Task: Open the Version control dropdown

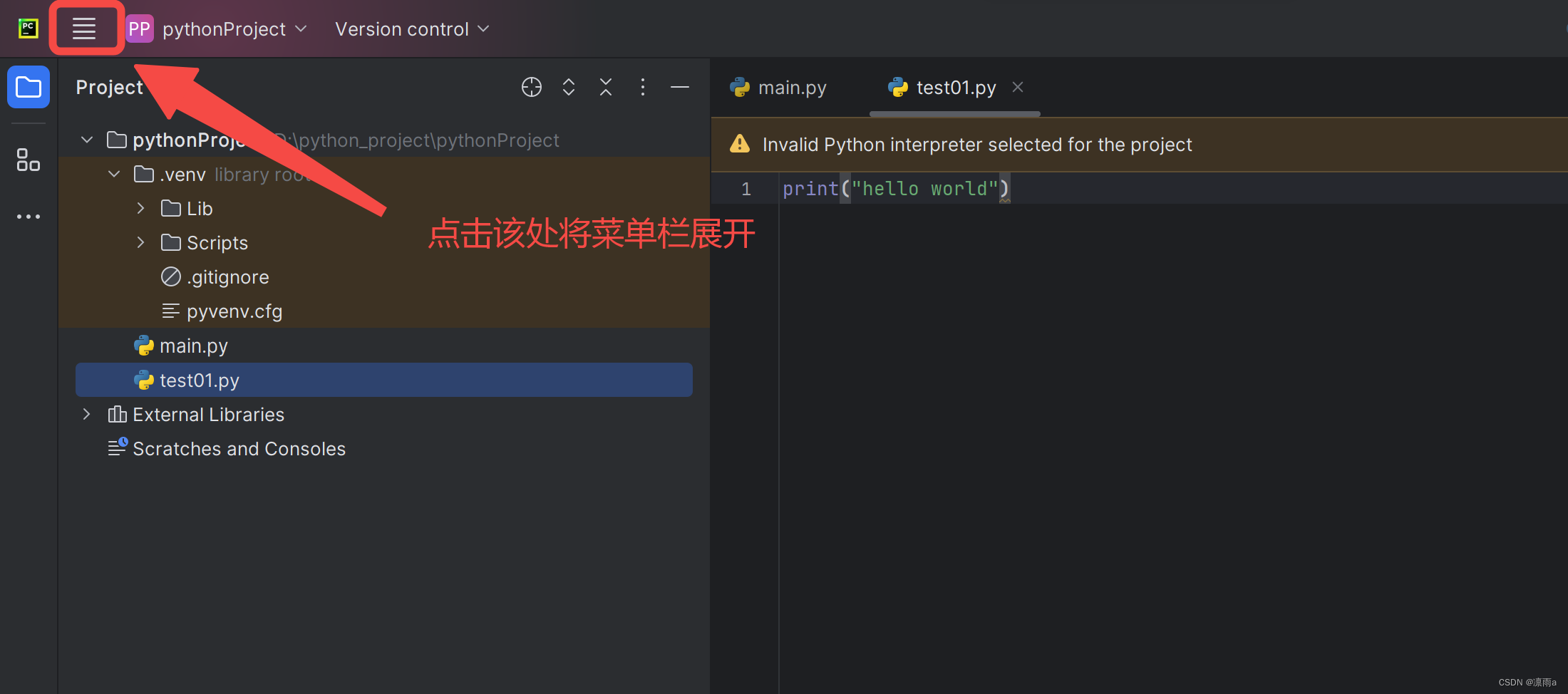Action: pyautogui.click(x=412, y=29)
